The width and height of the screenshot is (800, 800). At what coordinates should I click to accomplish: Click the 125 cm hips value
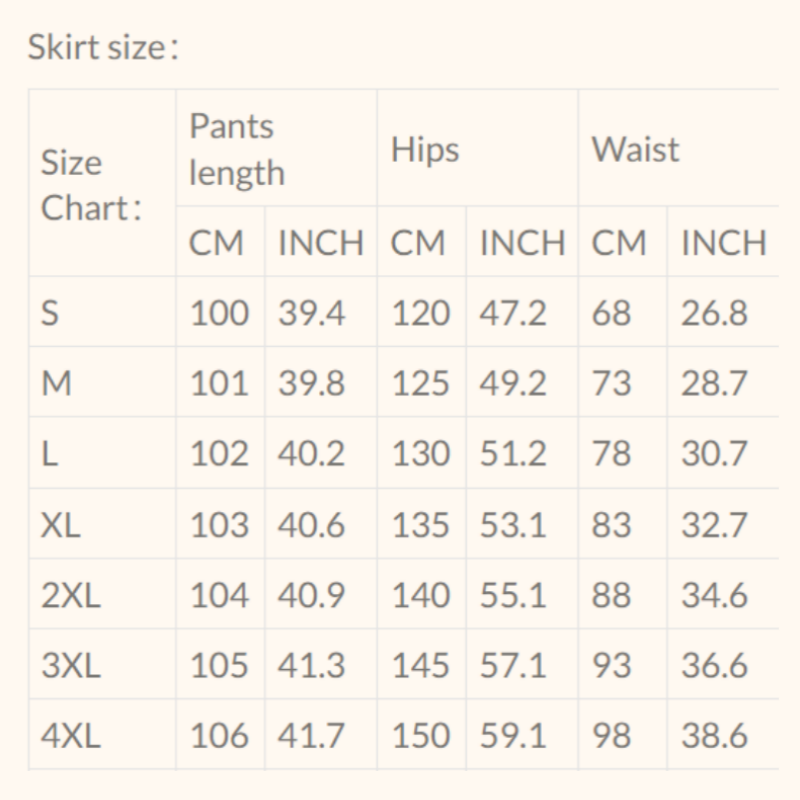pyautogui.click(x=421, y=383)
